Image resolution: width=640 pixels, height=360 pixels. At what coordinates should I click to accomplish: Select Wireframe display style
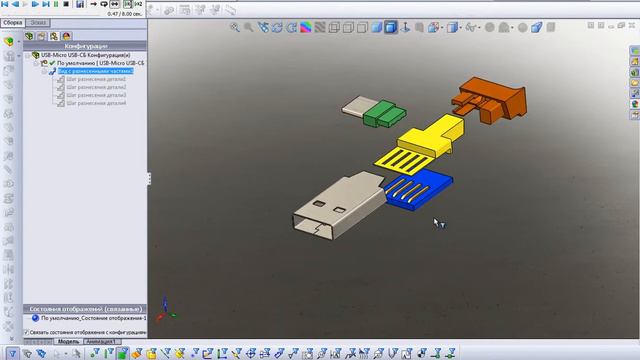tap(334, 27)
